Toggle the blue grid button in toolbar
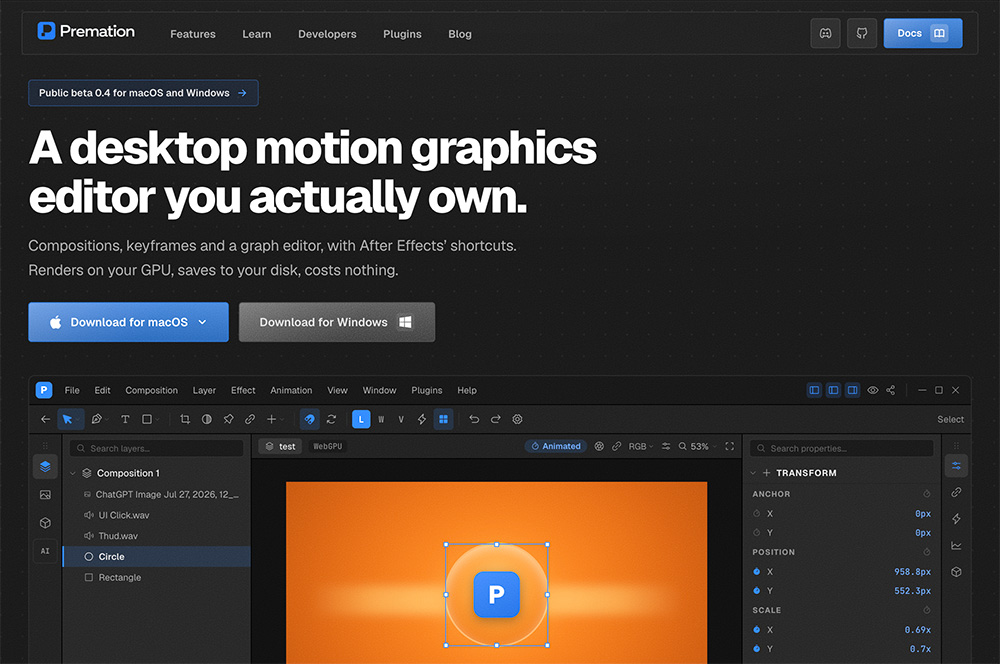Viewport: 1000px width, 664px height. (443, 419)
